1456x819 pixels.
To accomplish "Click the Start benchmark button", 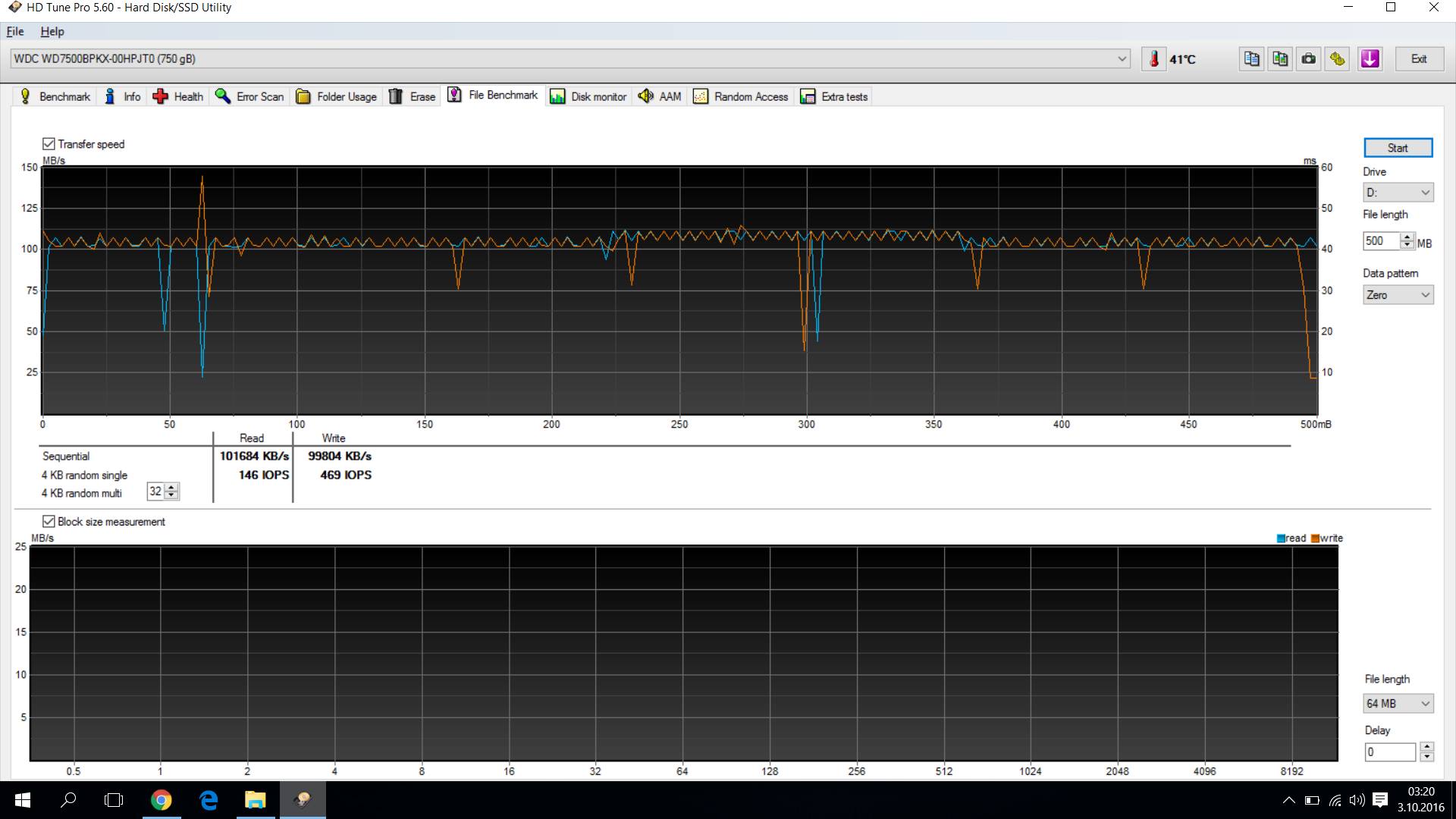I will [x=1398, y=148].
